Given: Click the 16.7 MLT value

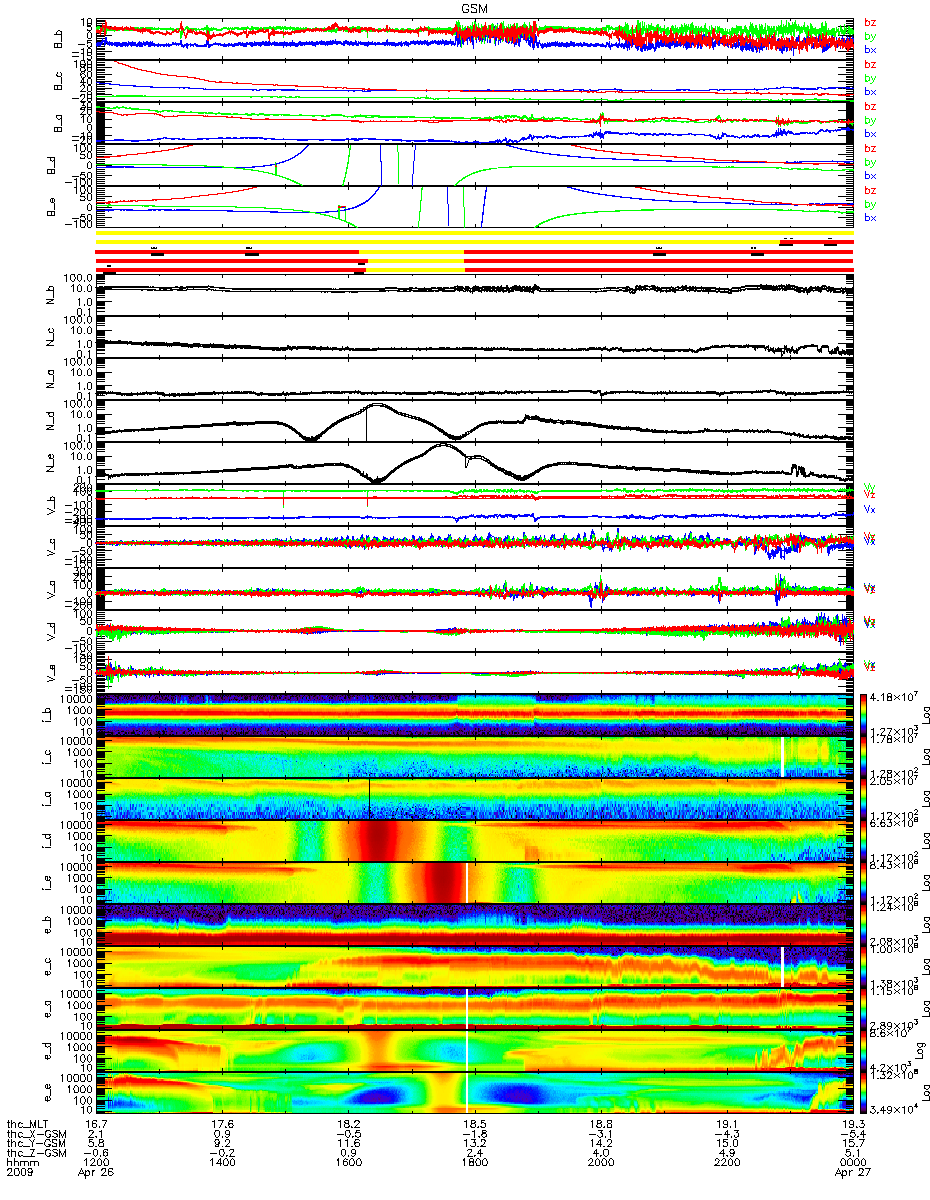Looking at the screenshot, I should click(x=95, y=1124).
